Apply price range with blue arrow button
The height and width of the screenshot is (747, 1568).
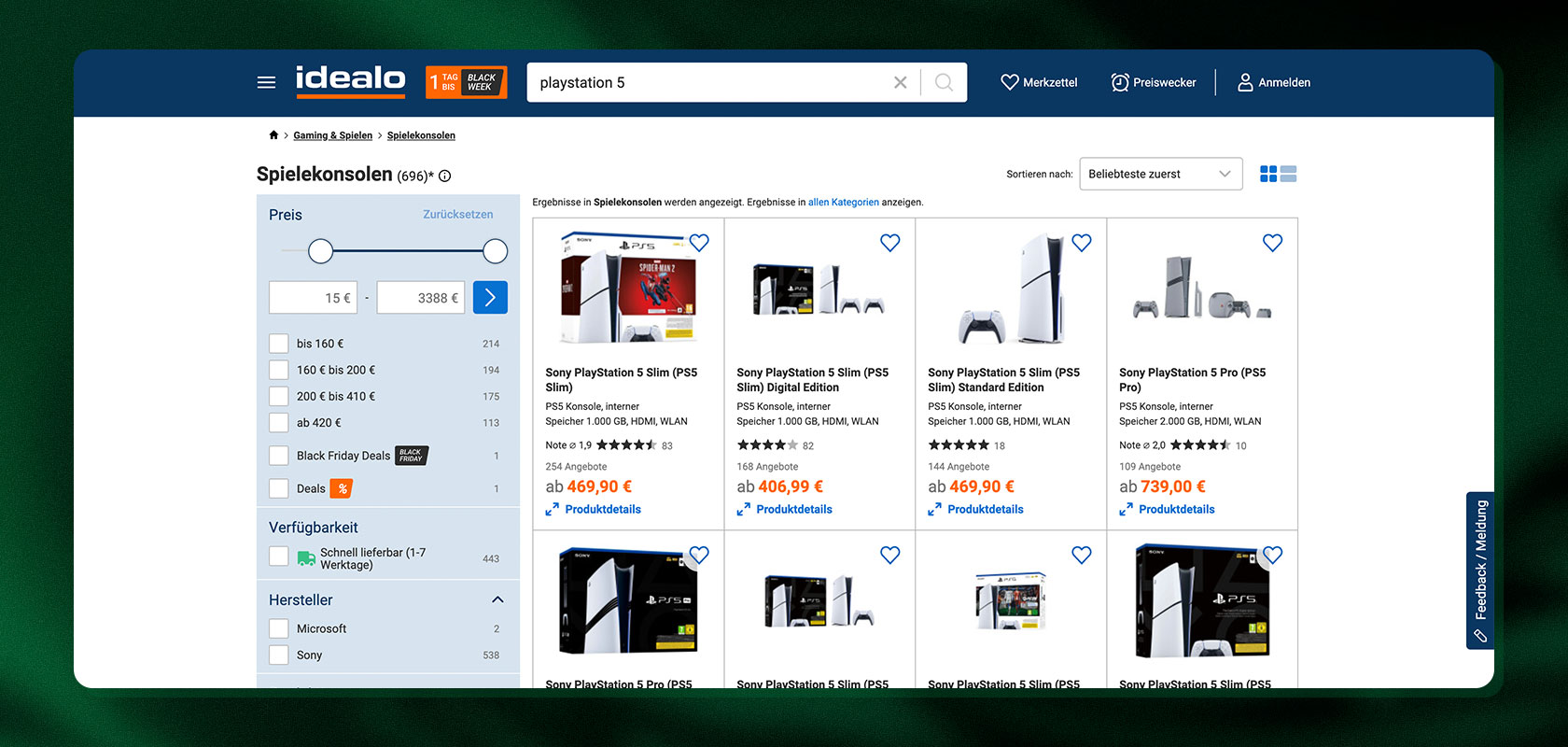click(x=490, y=298)
